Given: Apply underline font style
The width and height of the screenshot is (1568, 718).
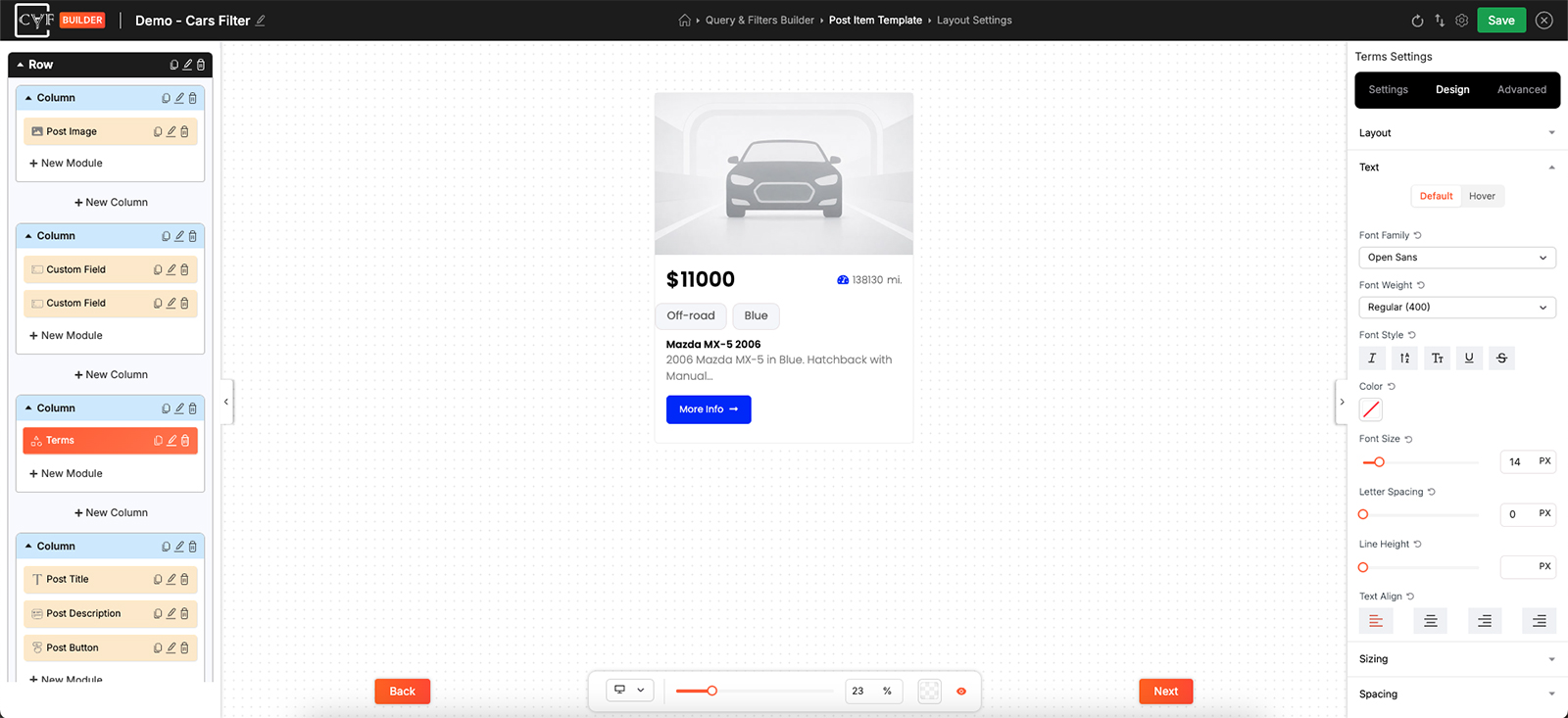Looking at the screenshot, I should tap(1469, 359).
